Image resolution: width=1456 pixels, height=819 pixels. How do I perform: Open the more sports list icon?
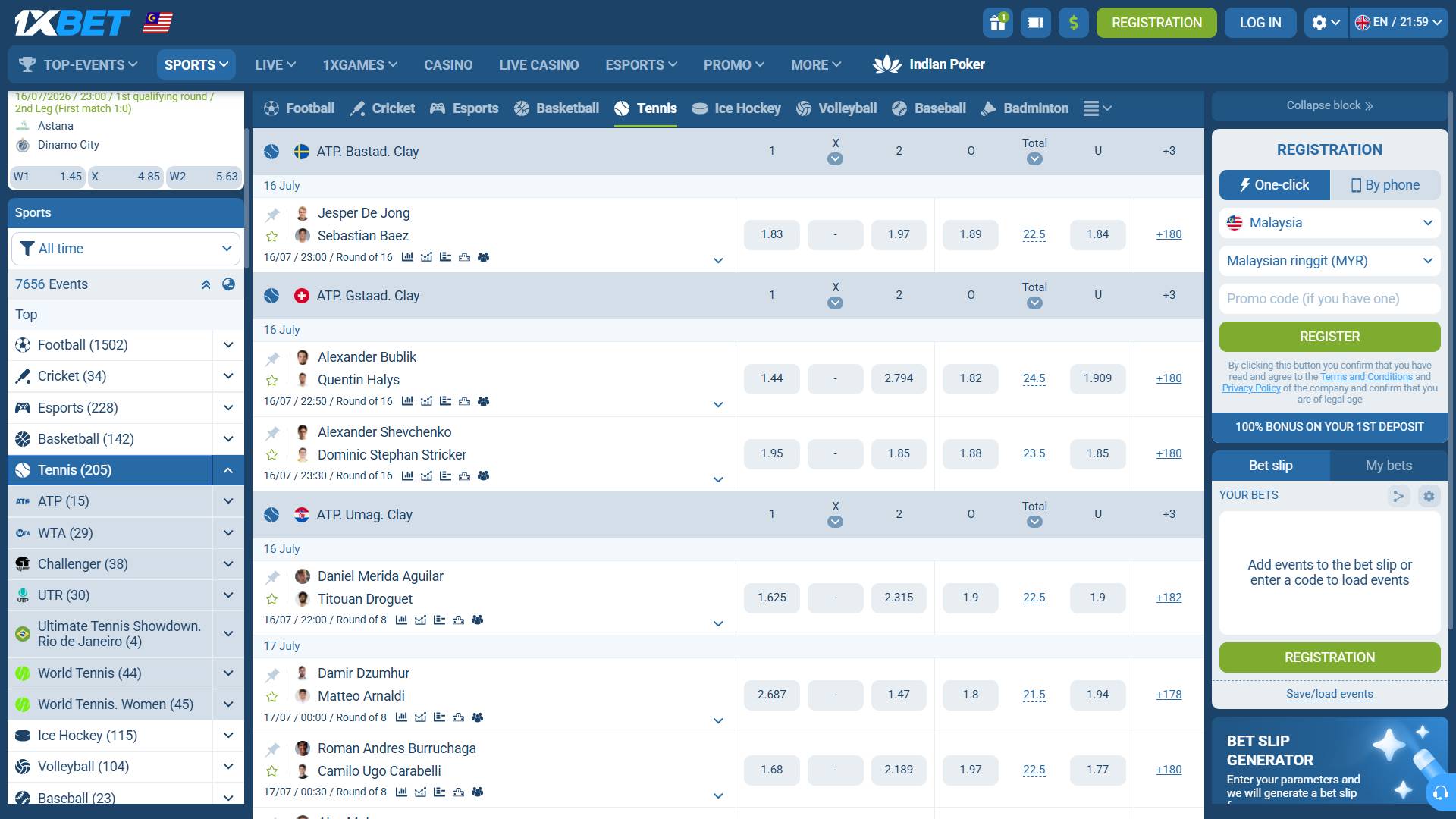pos(1097,108)
